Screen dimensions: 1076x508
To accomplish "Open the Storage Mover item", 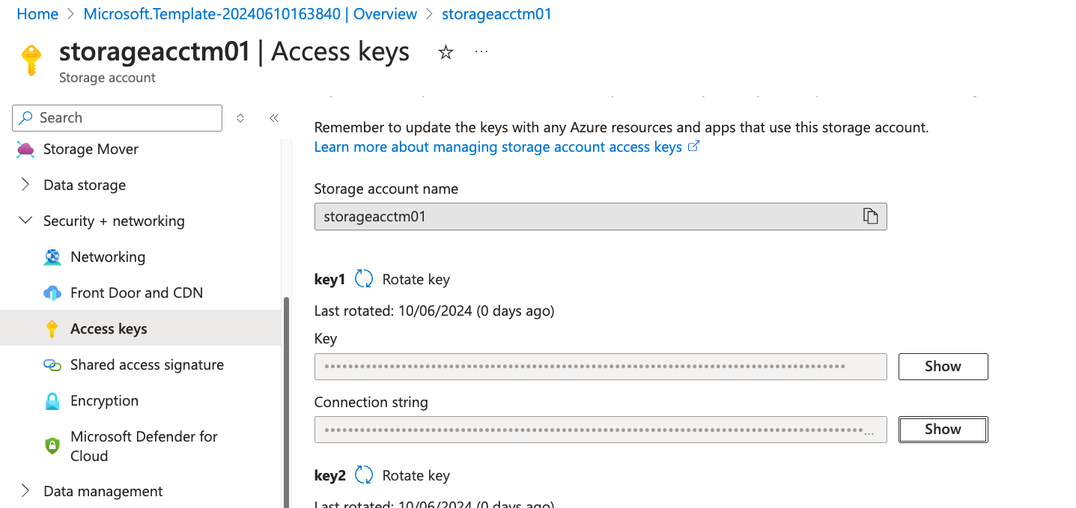I will coord(90,149).
